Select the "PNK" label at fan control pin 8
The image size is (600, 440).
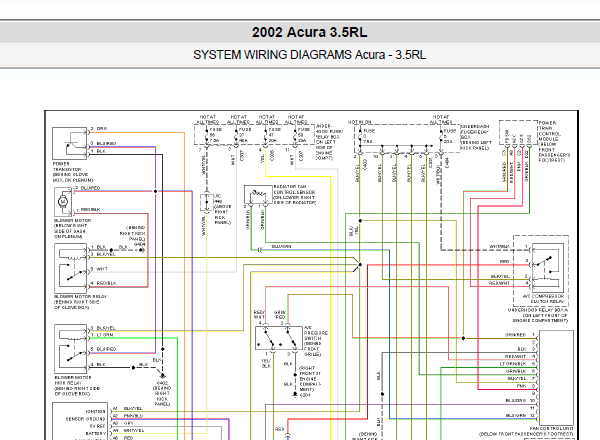pyautogui.click(x=522, y=386)
